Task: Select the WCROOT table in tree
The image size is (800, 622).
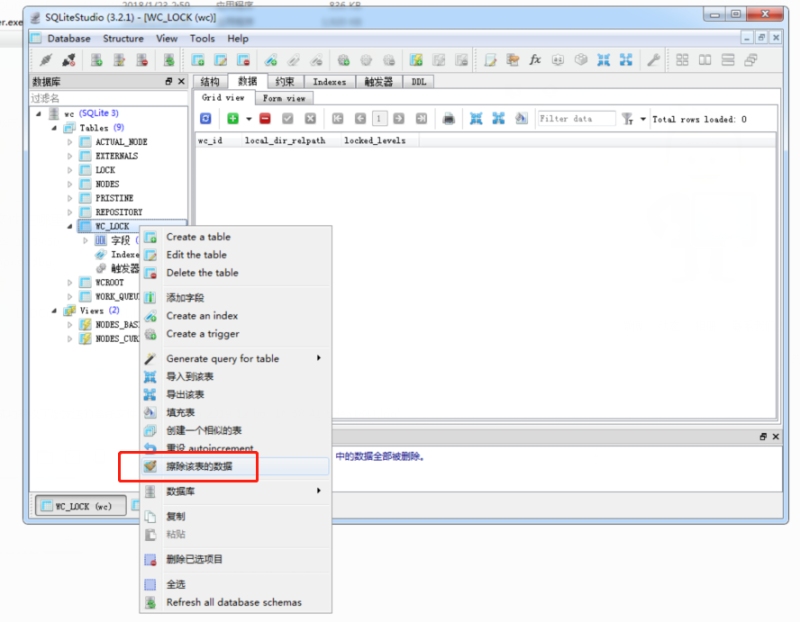Action: click(109, 282)
